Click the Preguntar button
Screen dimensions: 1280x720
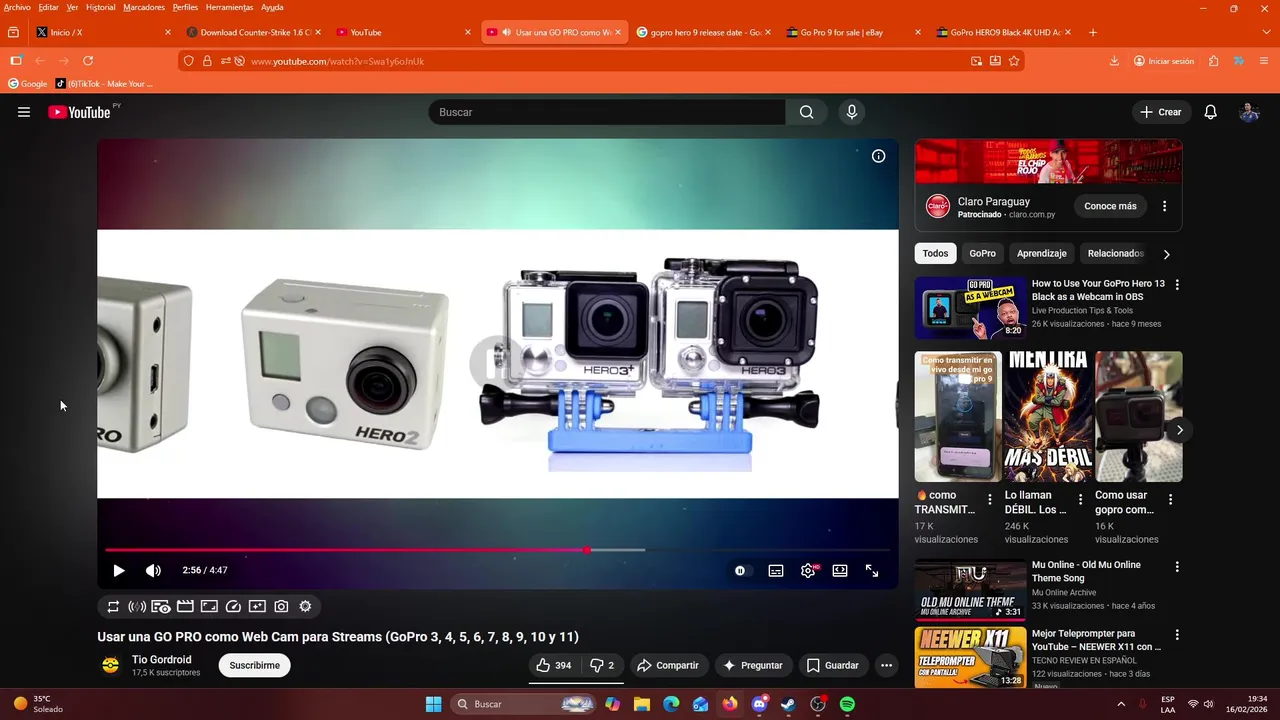pos(752,665)
